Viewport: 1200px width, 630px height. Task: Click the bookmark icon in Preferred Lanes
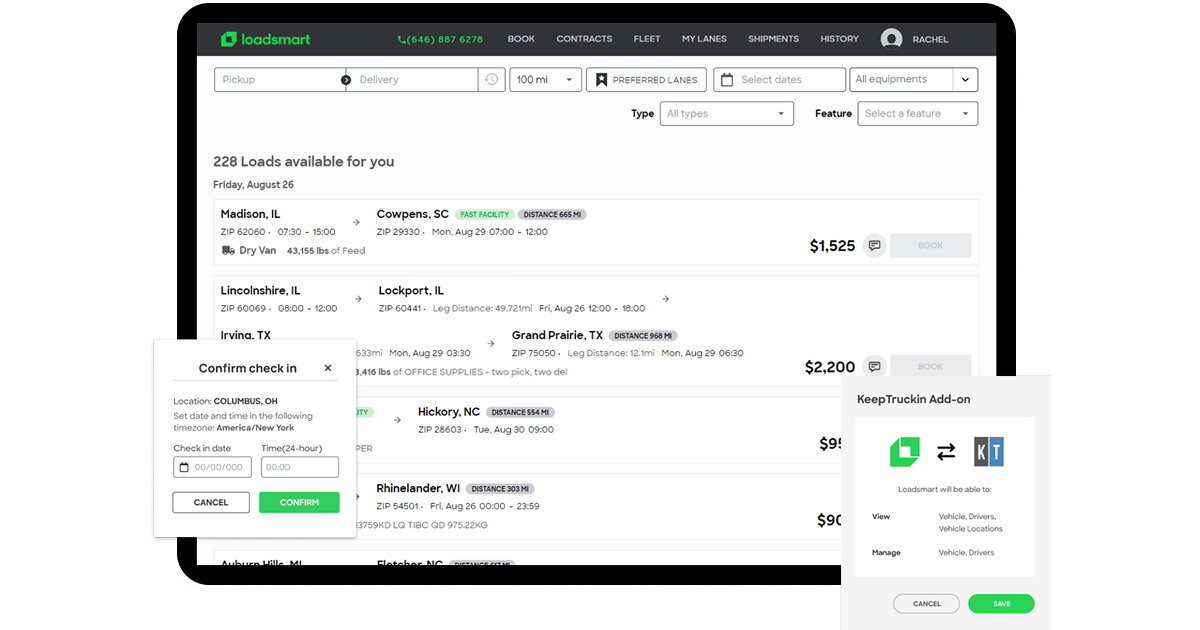click(601, 80)
